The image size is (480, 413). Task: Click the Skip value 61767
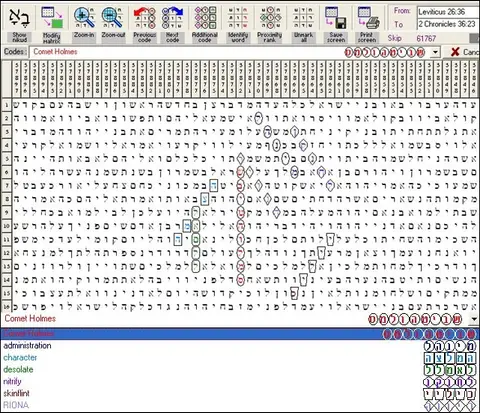click(426, 38)
